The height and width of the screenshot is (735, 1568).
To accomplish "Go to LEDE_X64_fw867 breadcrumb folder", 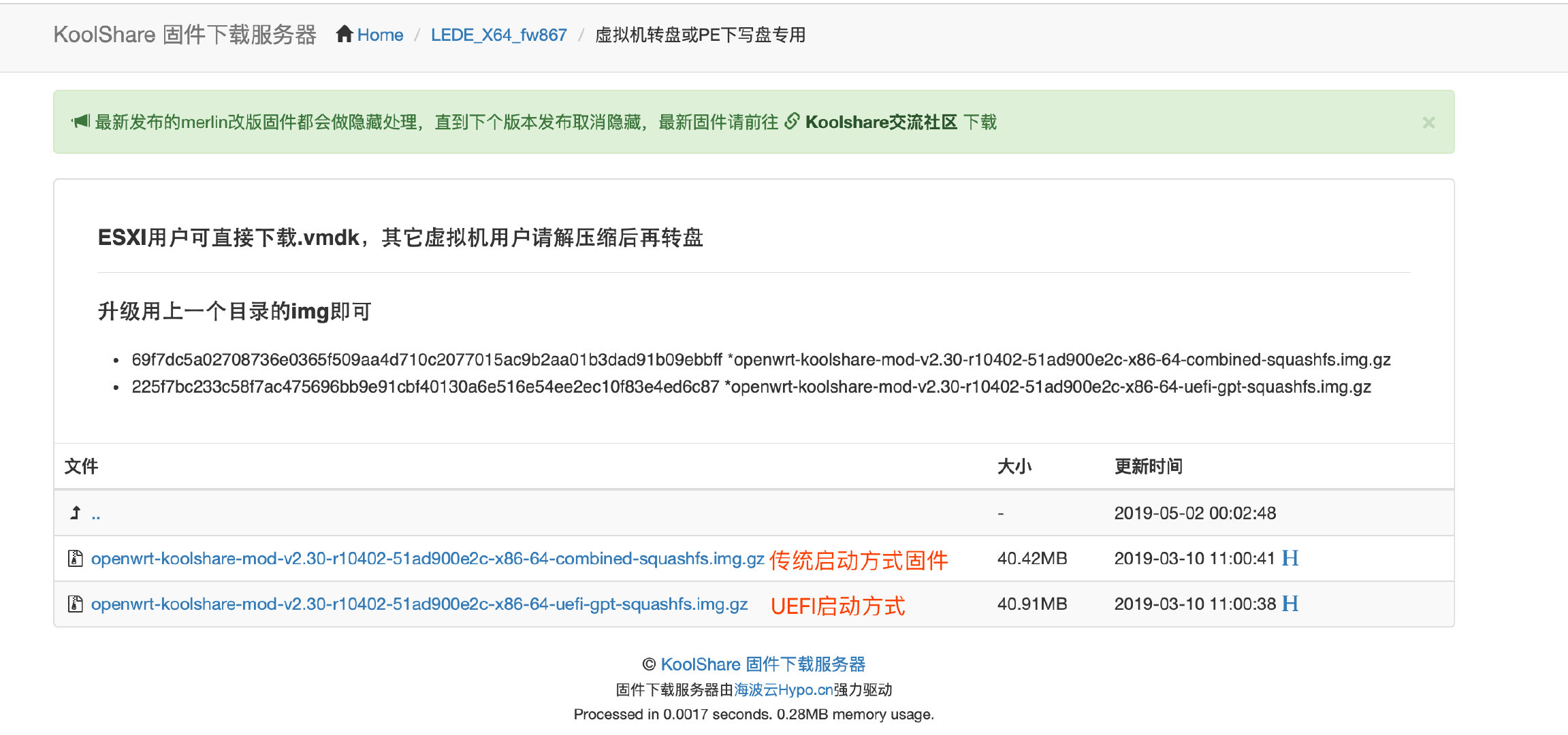I will [x=498, y=35].
